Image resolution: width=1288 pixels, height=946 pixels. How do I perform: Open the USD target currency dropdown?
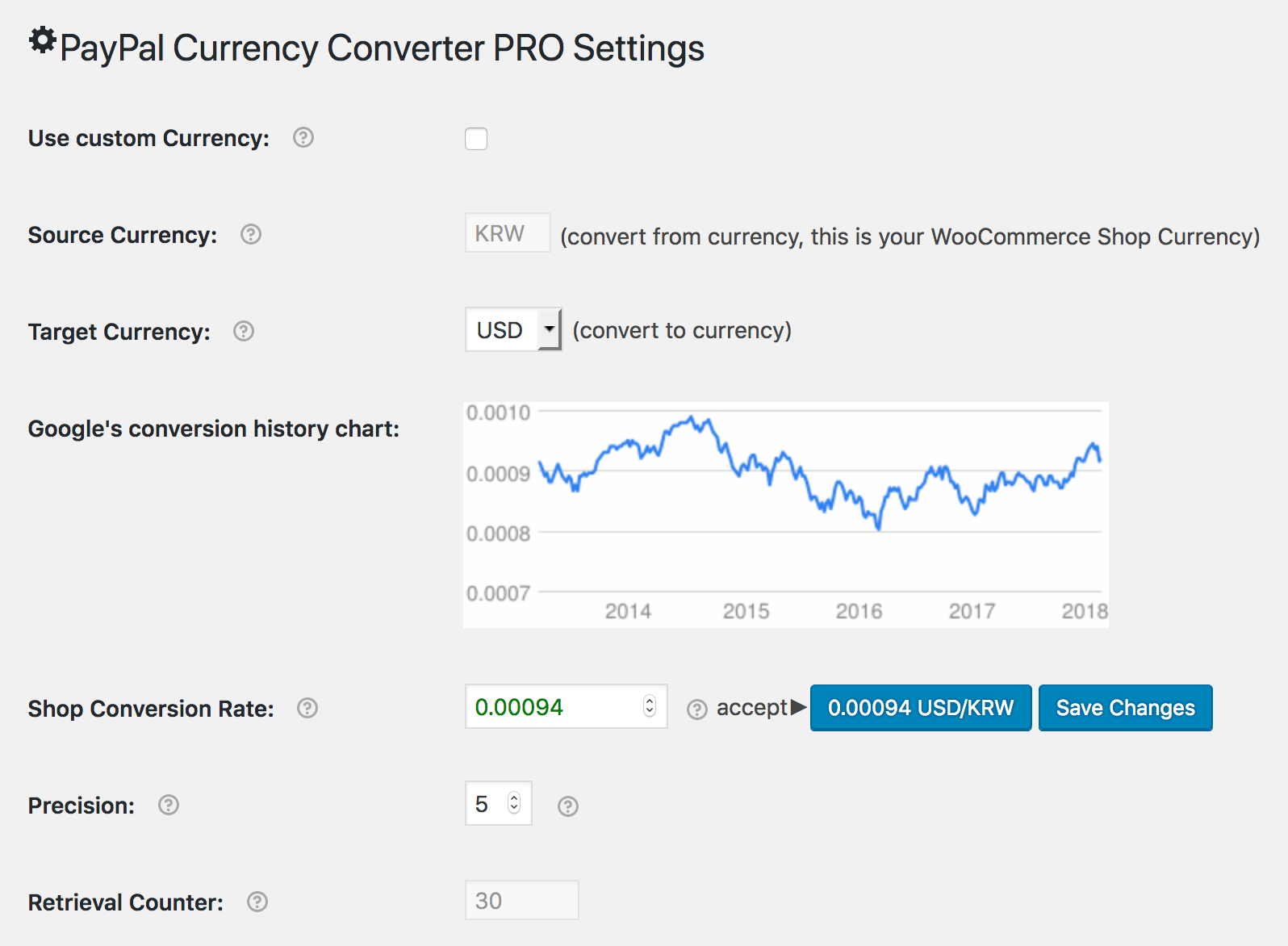(x=513, y=329)
